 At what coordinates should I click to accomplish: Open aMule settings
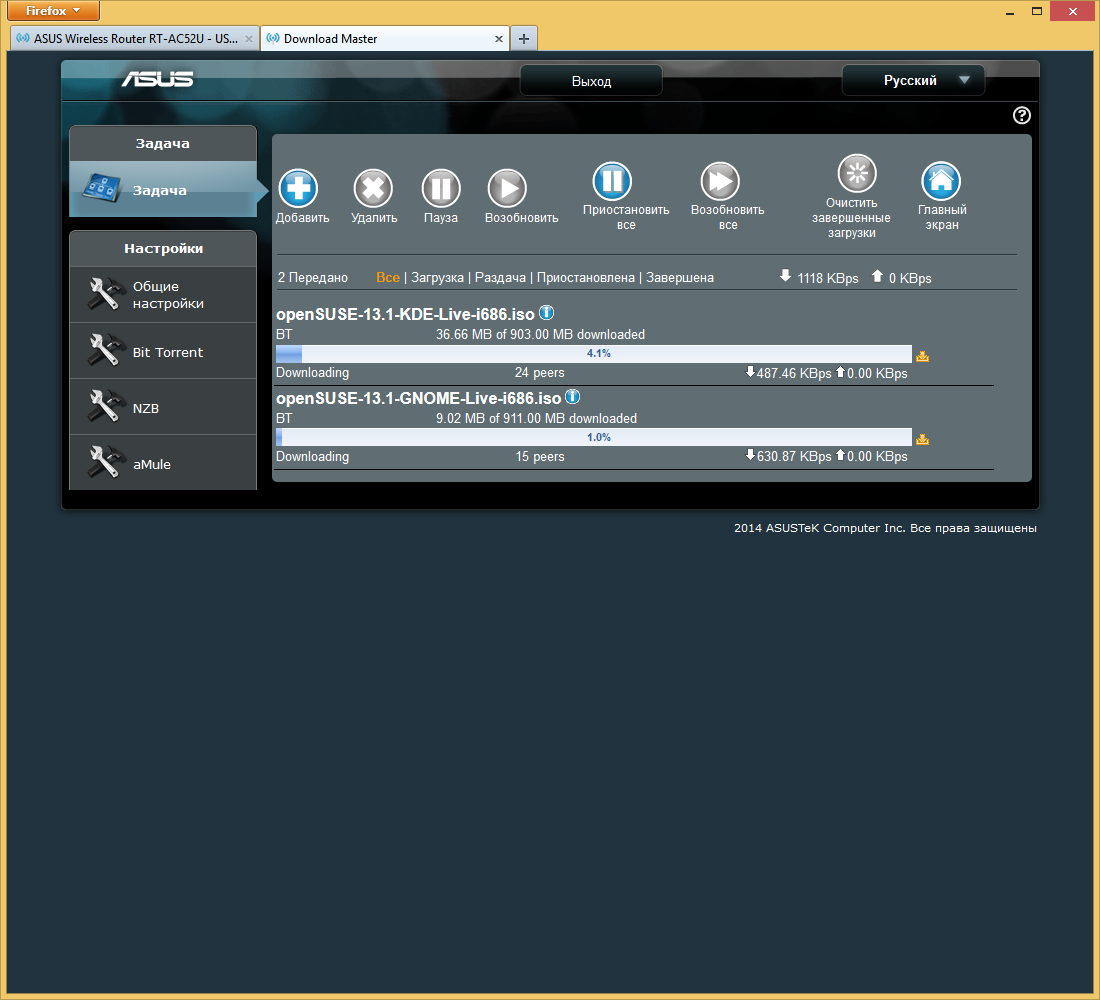[x=163, y=463]
